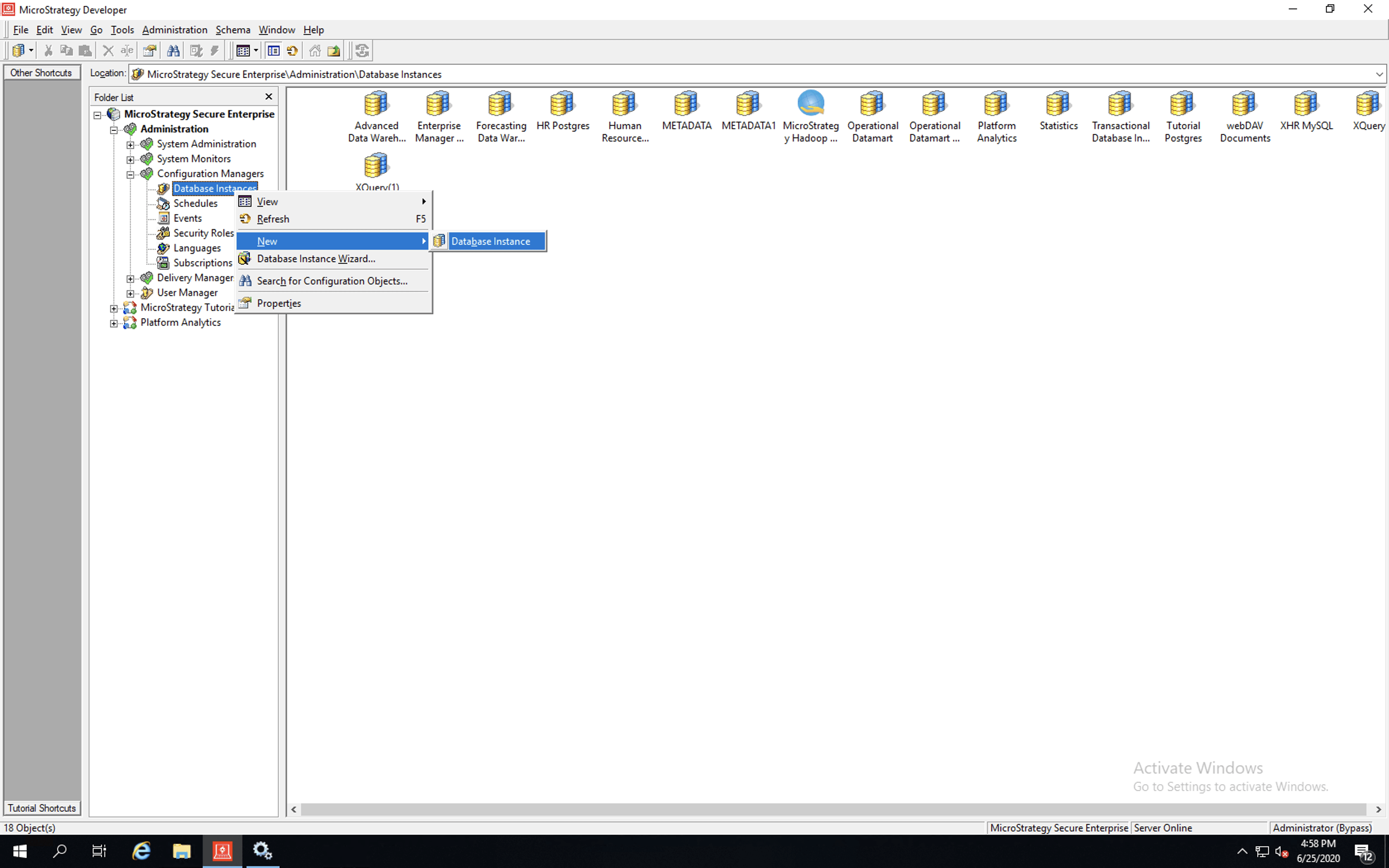
Task: Click the Tutorial Shortcuts button
Action: click(42, 808)
